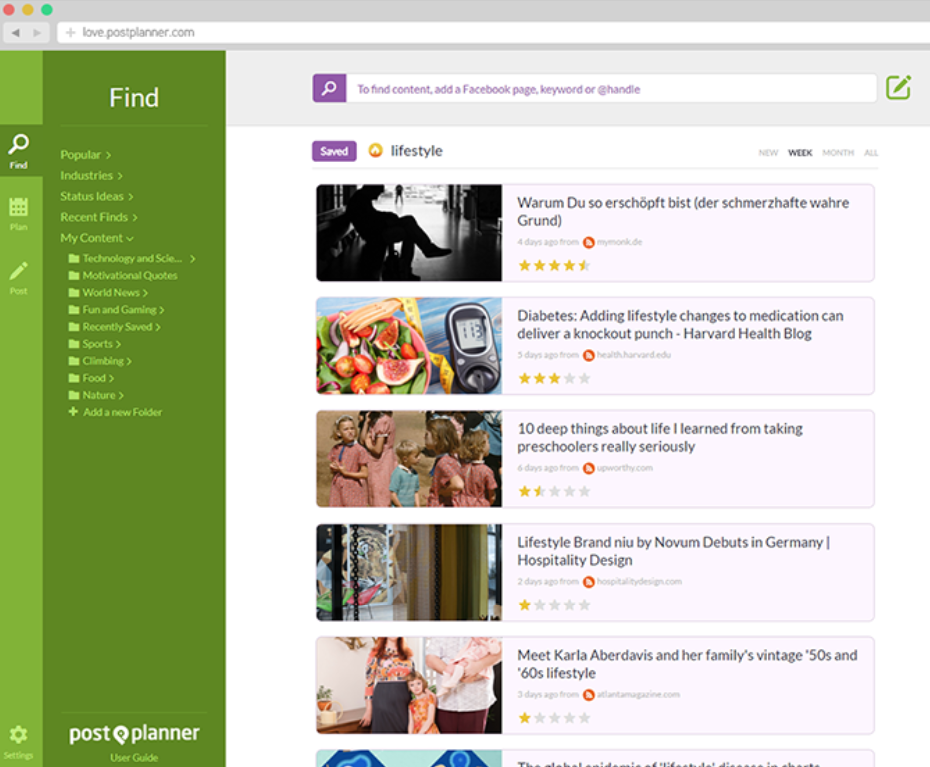This screenshot has width=930, height=767.
Task: Rate the Diabetes article five stars
Action: [x=585, y=379]
